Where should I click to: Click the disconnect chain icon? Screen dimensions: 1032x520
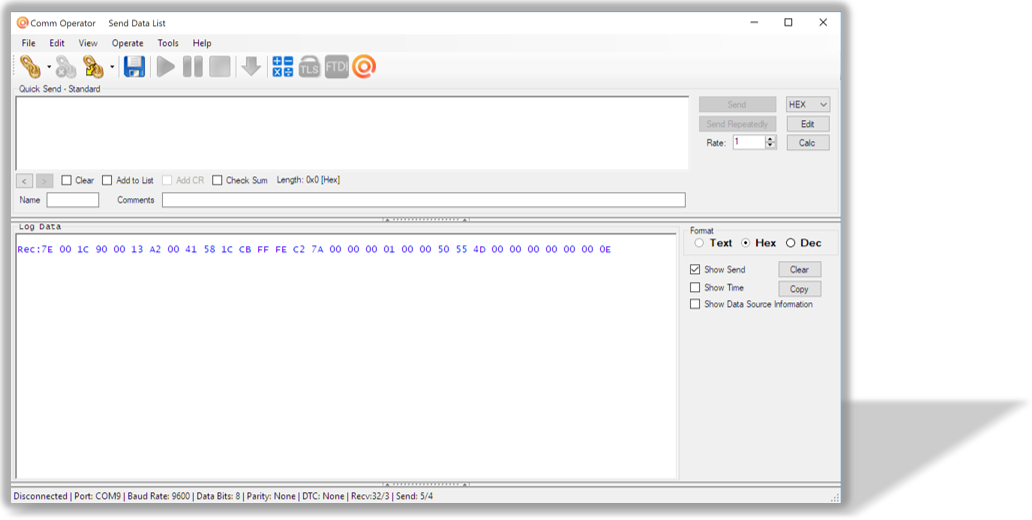[66, 66]
